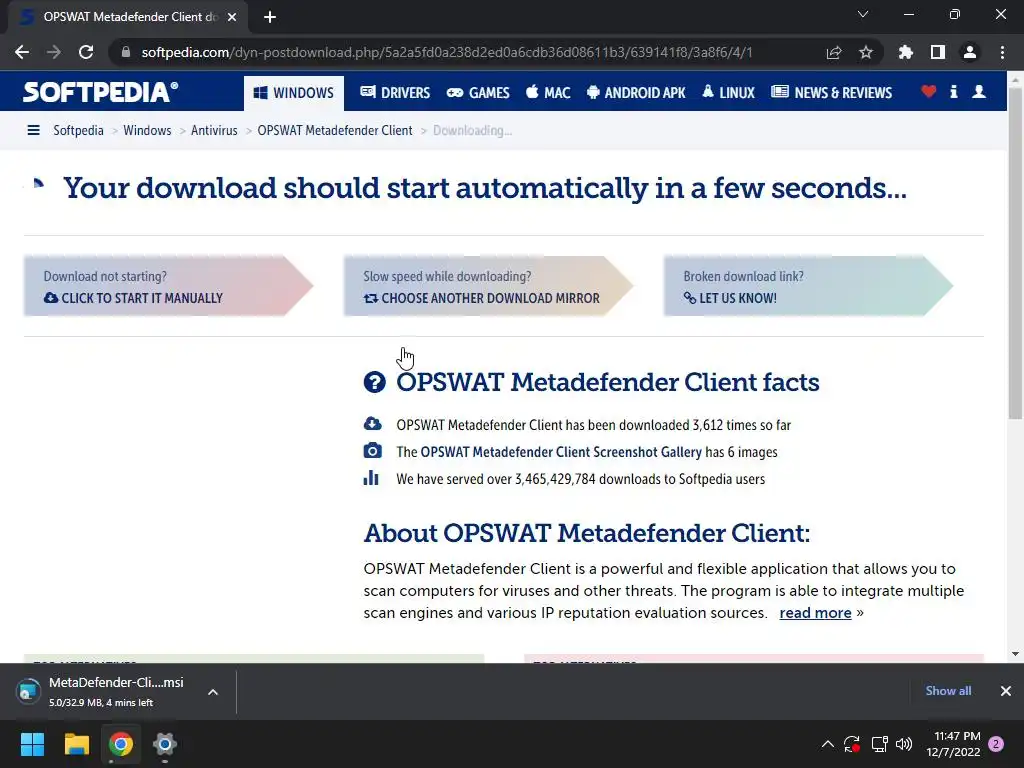Toggle the Chrome side panel
Screen dimensions: 1024x768
pos(938,52)
